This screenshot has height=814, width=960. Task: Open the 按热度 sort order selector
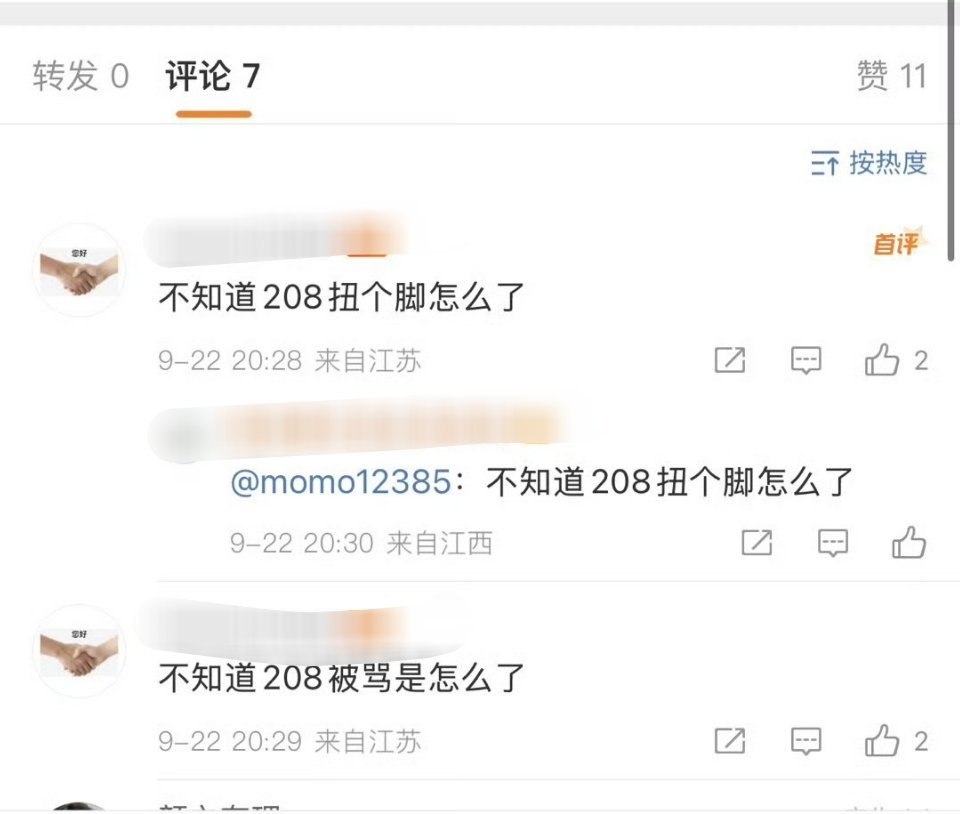(x=869, y=163)
